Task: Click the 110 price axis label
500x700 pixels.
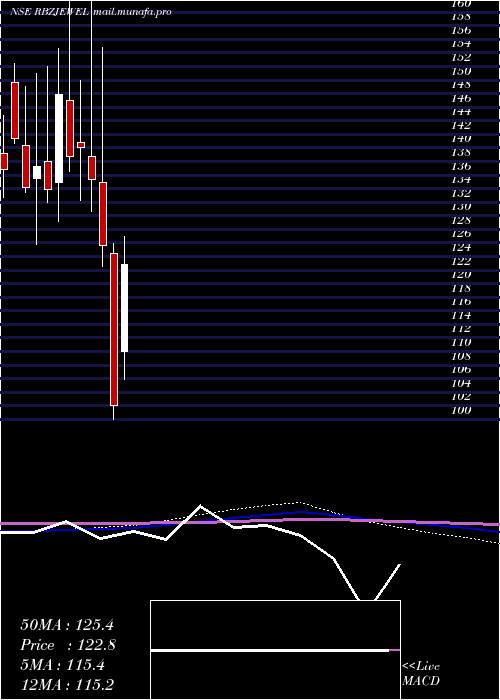Action: pyautogui.click(x=461, y=342)
